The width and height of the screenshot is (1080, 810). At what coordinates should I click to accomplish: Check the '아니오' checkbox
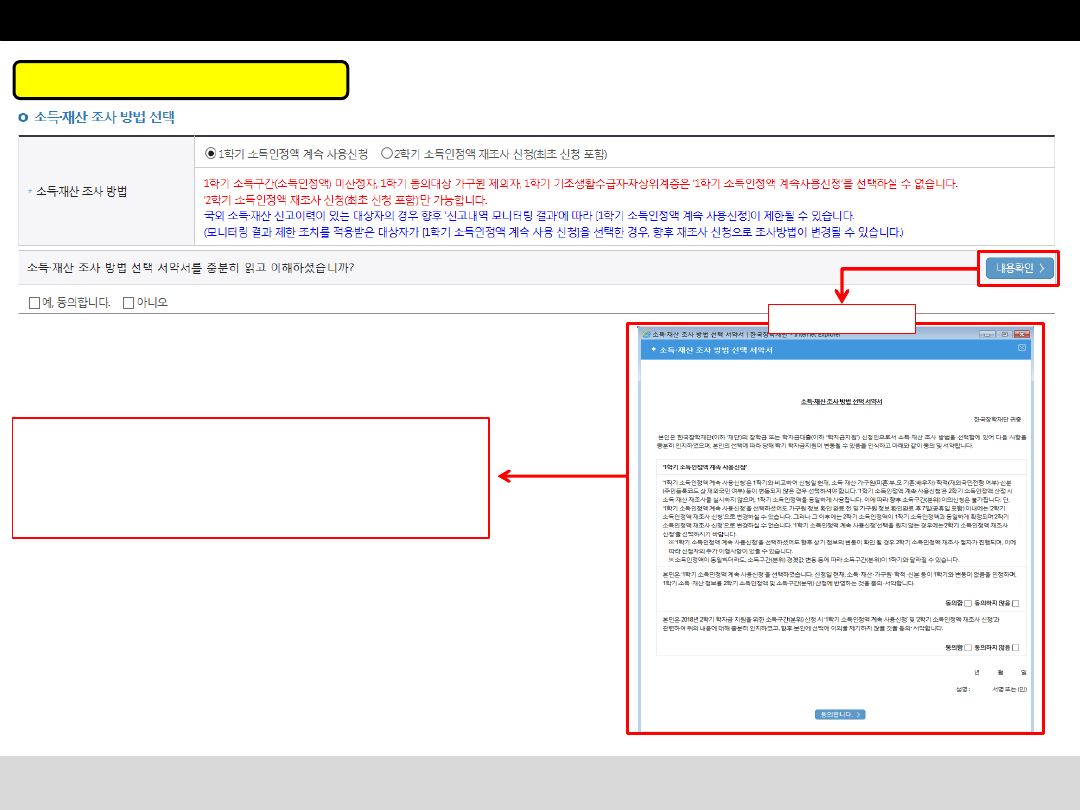(x=128, y=302)
